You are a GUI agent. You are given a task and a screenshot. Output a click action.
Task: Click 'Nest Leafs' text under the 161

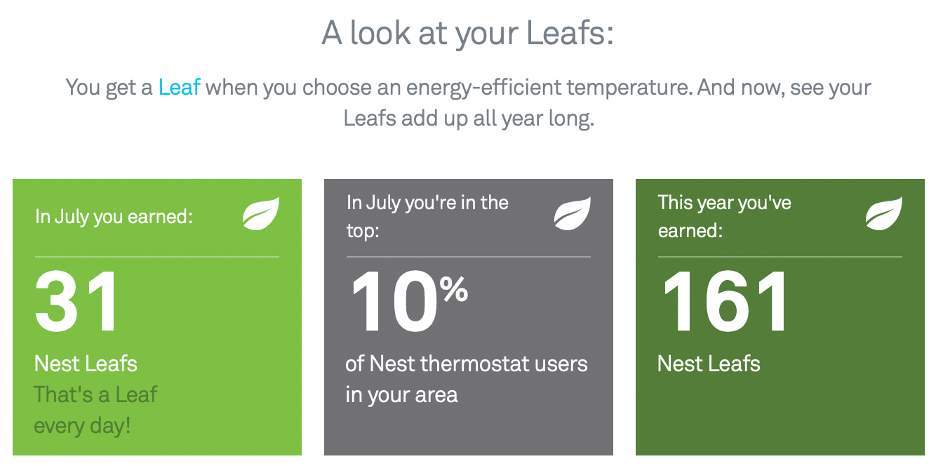coord(709,363)
